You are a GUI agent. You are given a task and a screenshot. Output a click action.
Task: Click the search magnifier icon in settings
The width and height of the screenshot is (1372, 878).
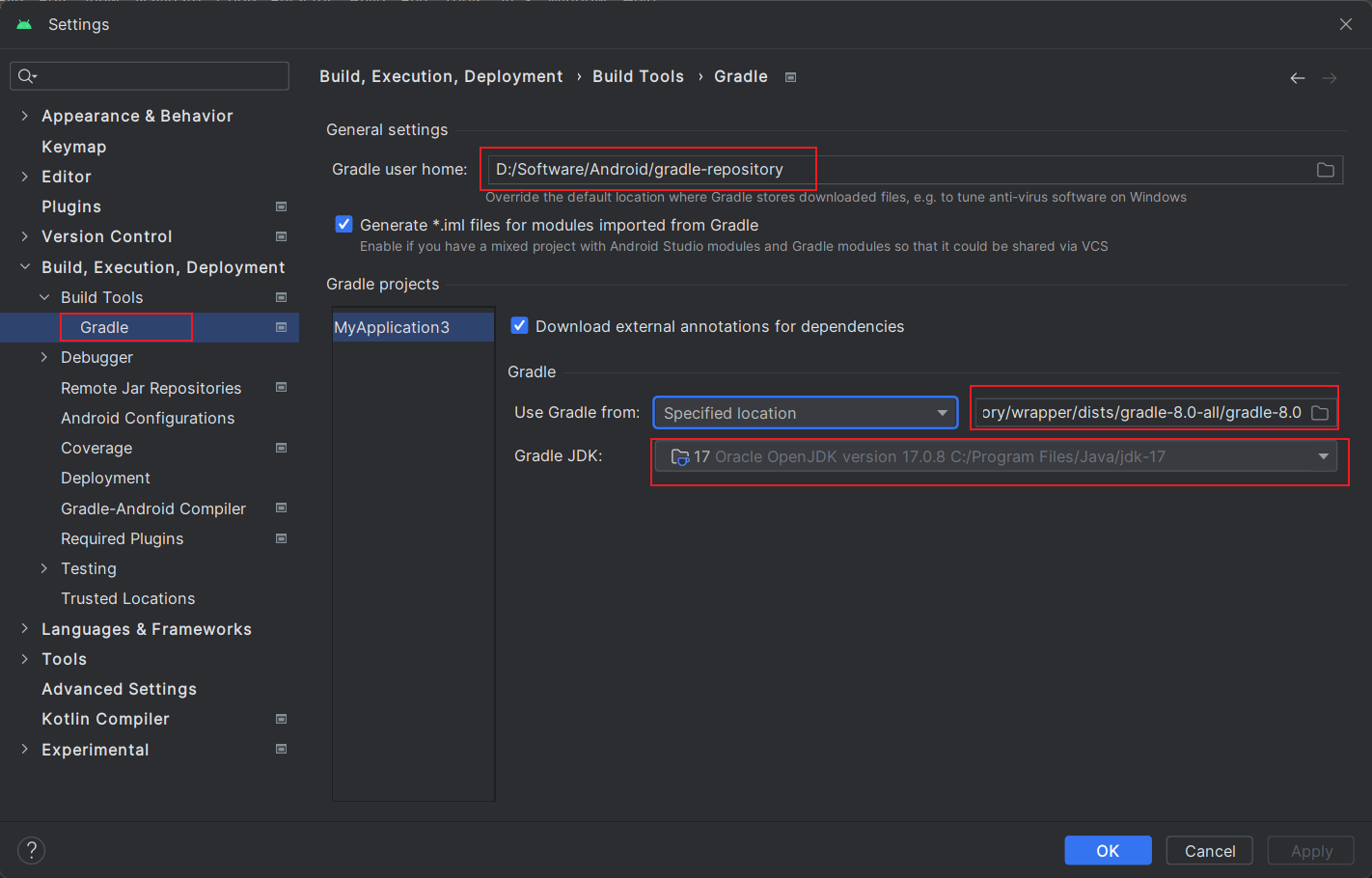click(26, 76)
